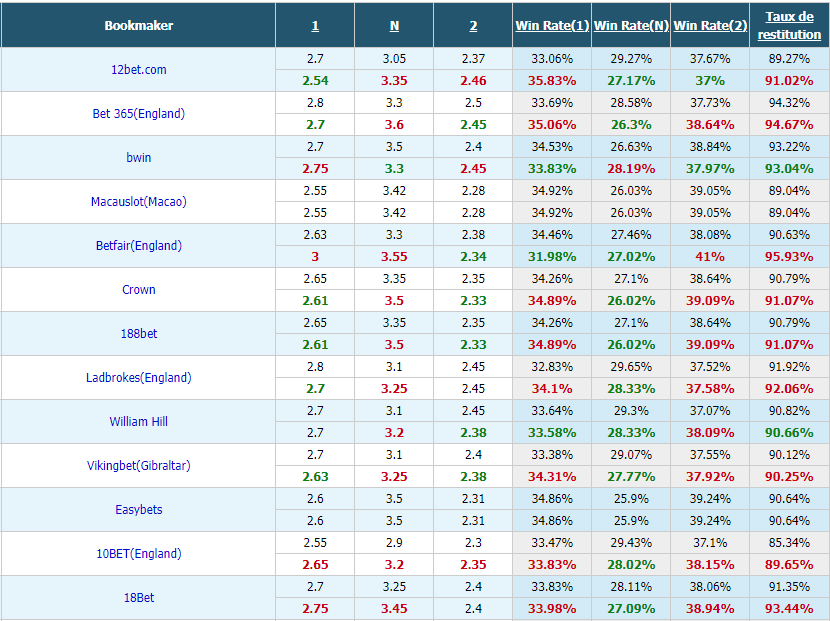Select Vikingbet win rate 34.31%
The width and height of the screenshot is (830, 621).
point(552,476)
